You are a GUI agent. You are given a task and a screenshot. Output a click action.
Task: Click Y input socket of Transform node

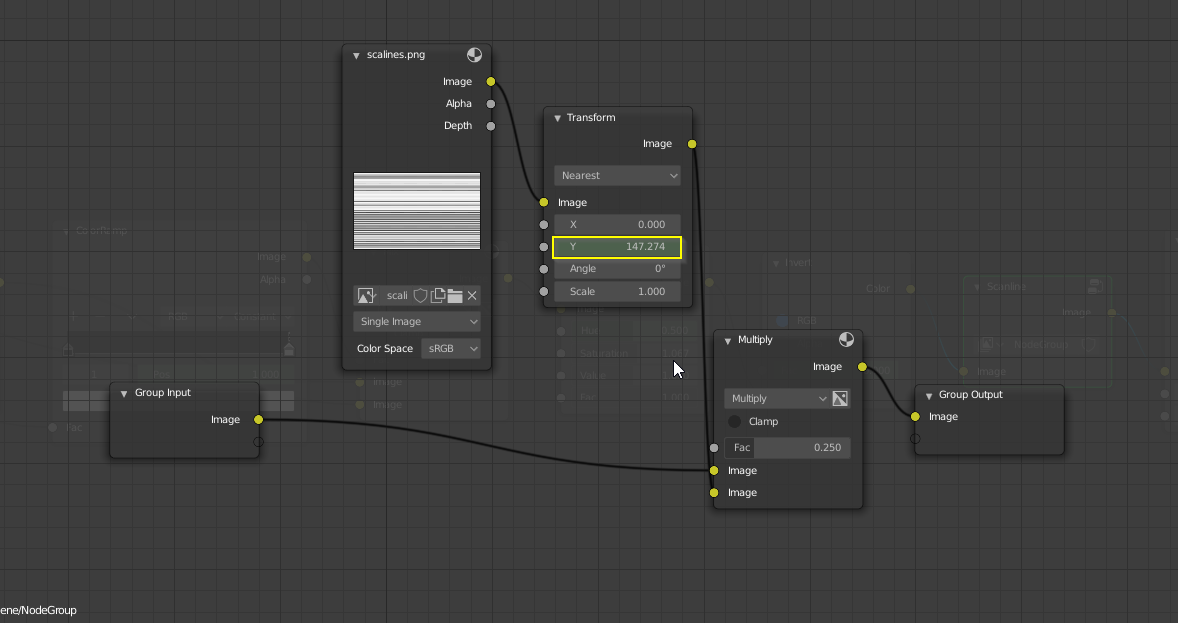point(544,246)
